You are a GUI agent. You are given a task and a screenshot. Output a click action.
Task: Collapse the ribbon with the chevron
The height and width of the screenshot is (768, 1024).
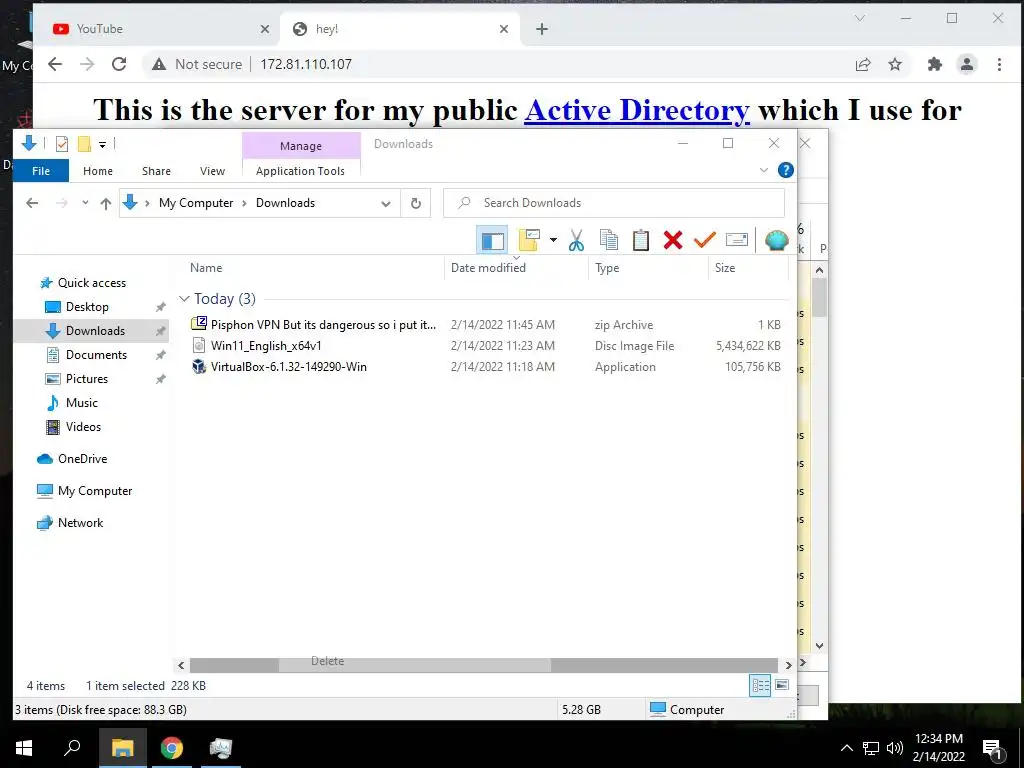[x=763, y=170]
